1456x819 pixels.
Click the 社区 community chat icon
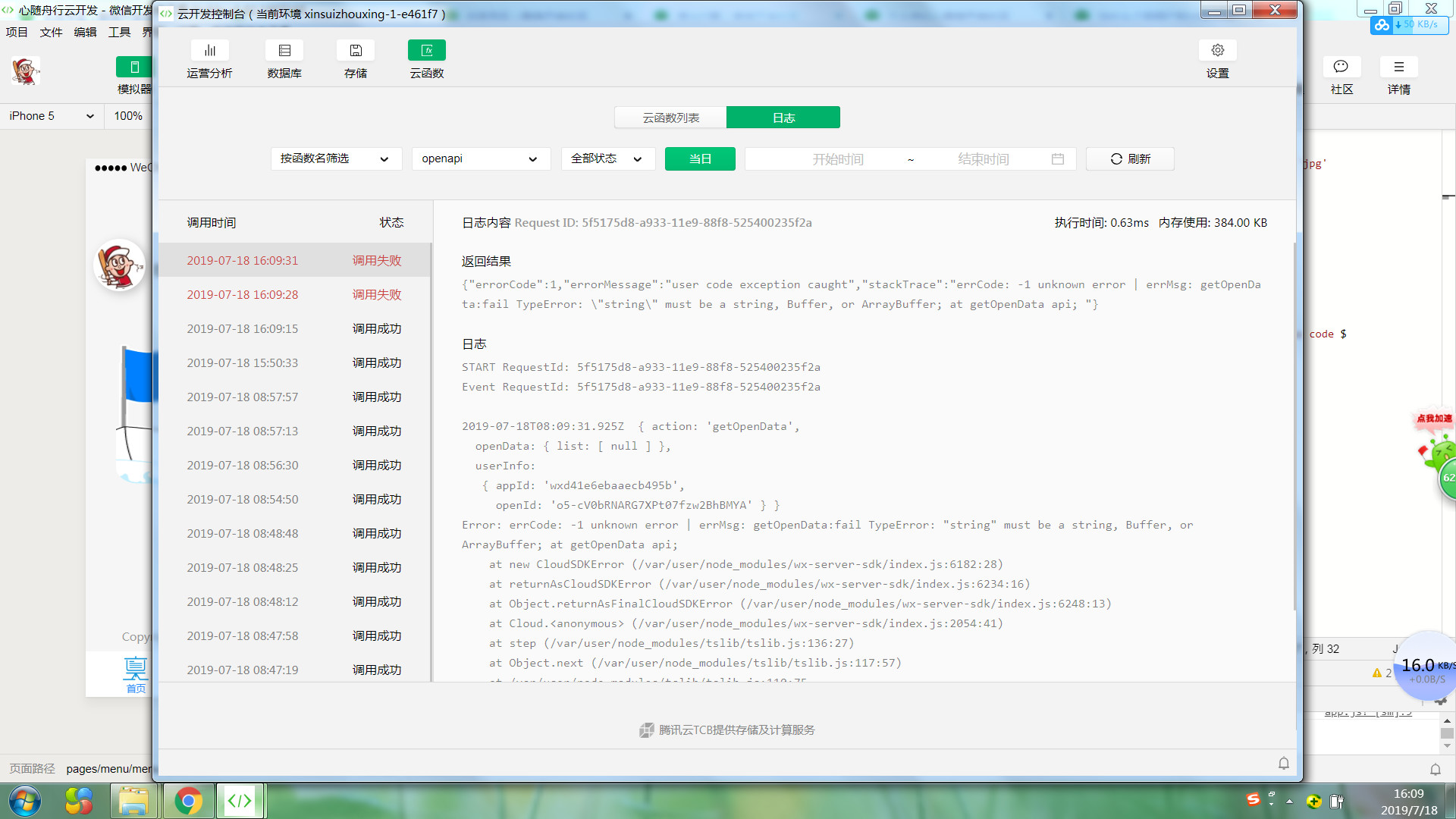tap(1341, 67)
